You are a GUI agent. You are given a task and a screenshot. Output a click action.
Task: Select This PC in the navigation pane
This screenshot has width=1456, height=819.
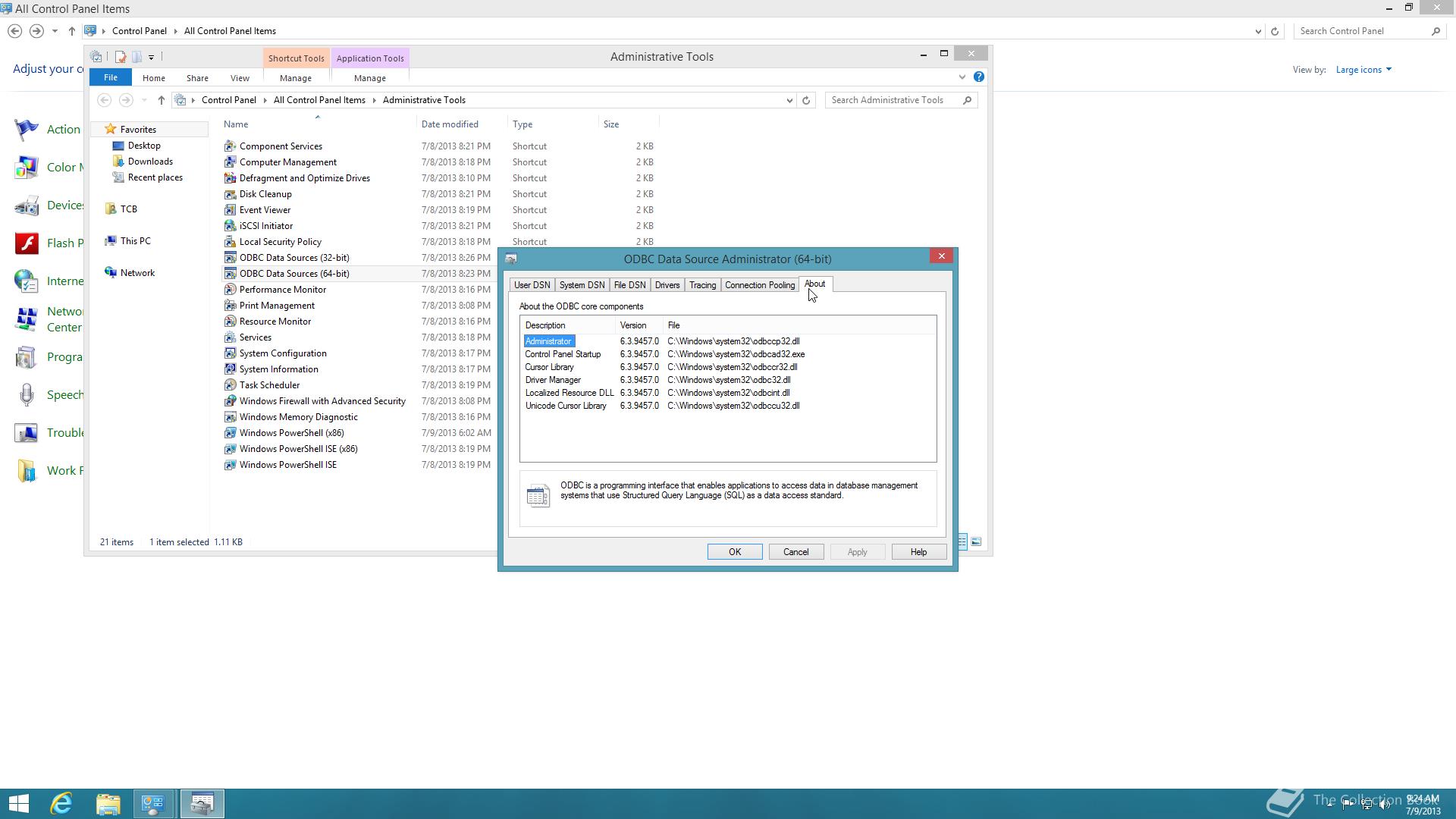click(x=135, y=241)
